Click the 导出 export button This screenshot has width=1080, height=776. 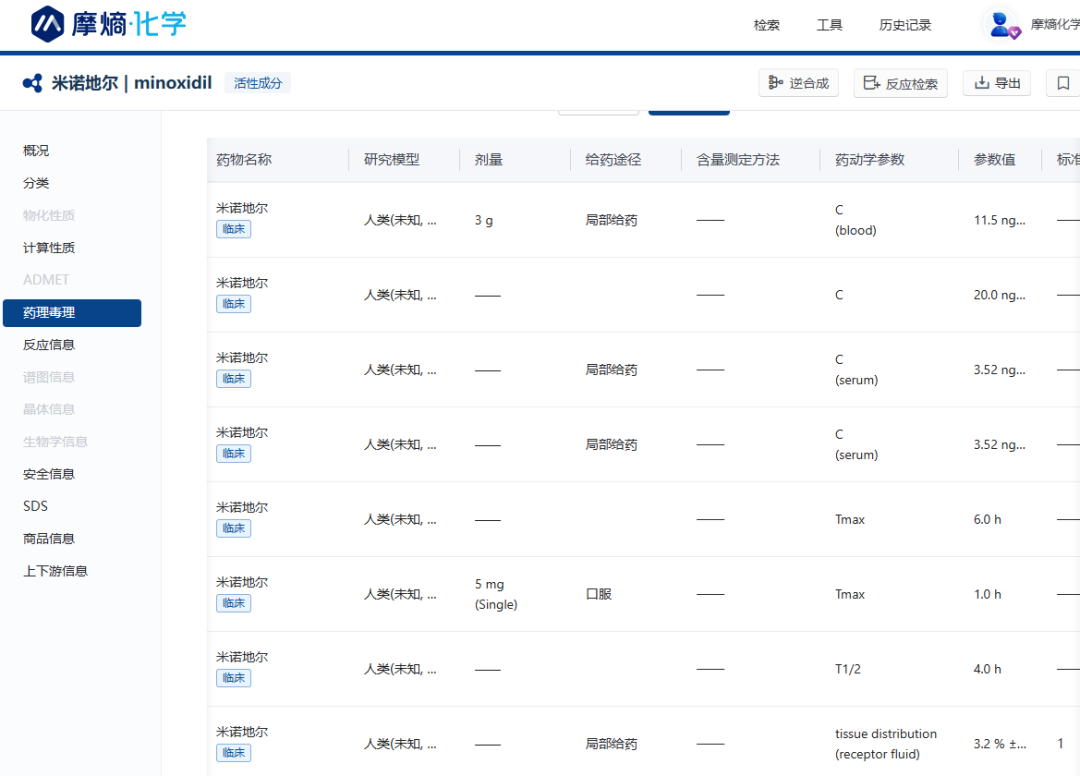pos(996,83)
